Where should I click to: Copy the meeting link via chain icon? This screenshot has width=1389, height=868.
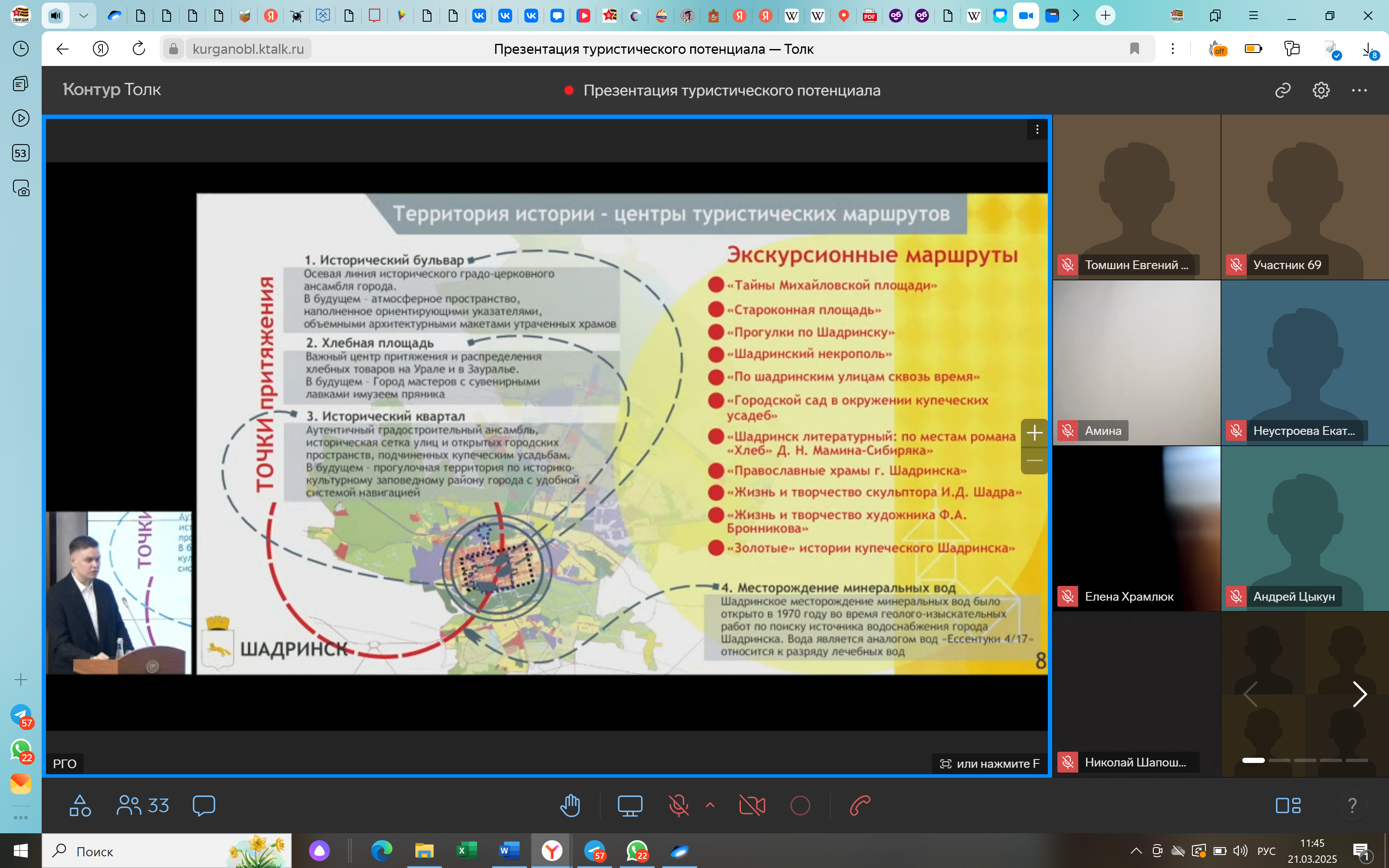coord(1283,90)
